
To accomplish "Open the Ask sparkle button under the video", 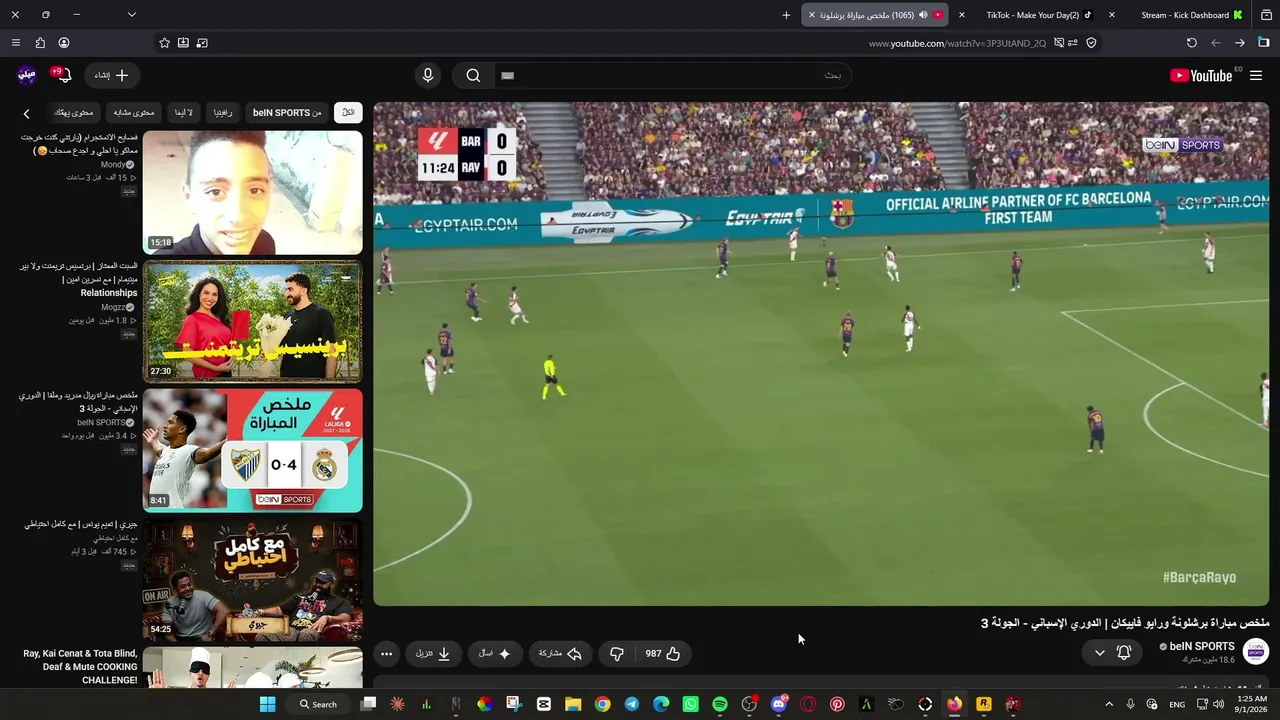I will pyautogui.click(x=495, y=653).
